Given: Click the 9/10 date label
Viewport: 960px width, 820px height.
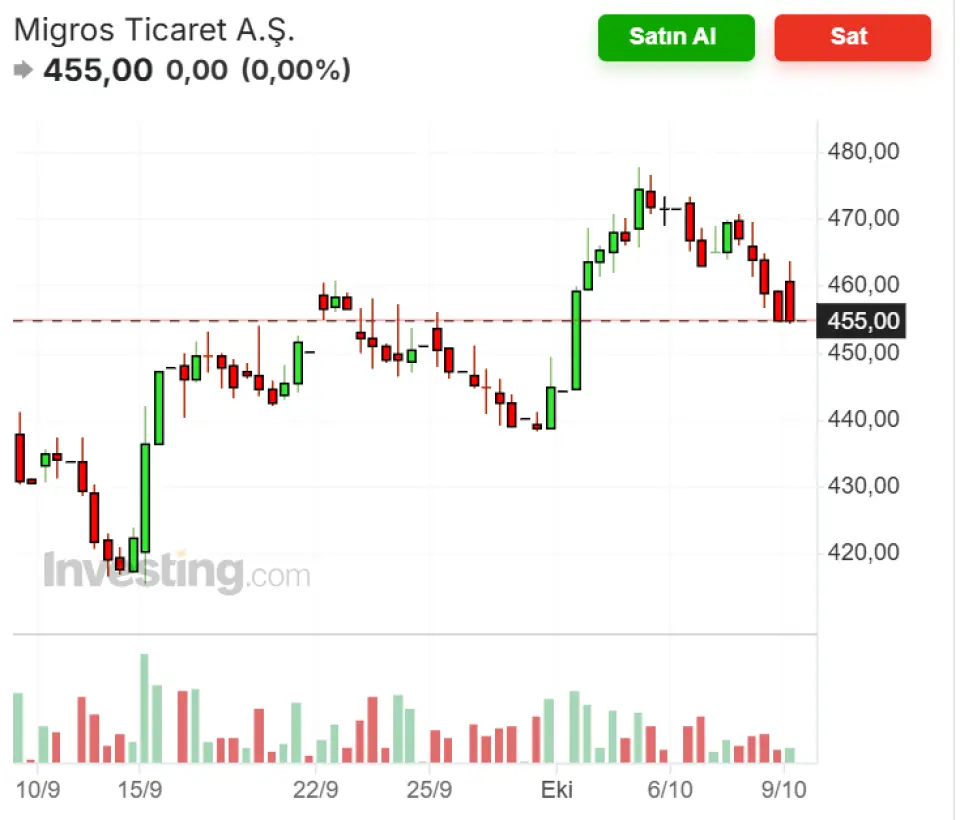Looking at the screenshot, I should (784, 790).
